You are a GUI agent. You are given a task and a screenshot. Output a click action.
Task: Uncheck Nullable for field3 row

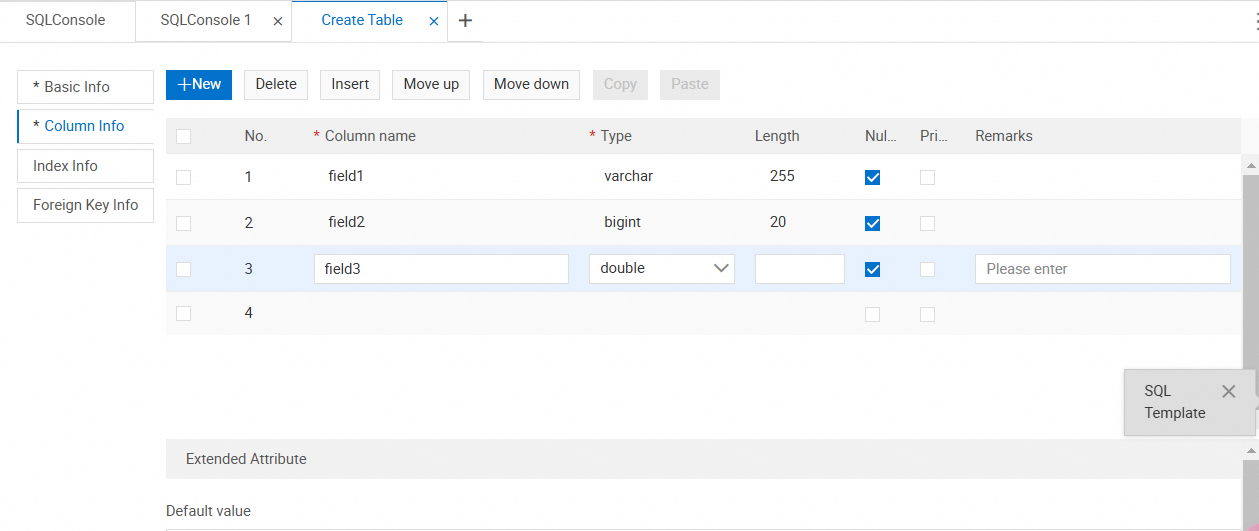(x=872, y=269)
